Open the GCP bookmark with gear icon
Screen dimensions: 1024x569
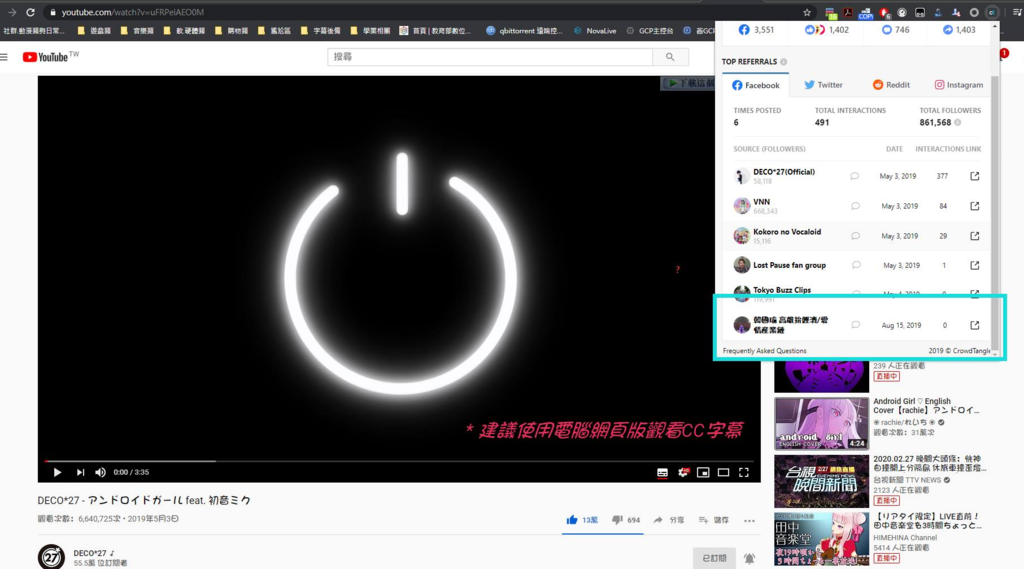(x=650, y=31)
